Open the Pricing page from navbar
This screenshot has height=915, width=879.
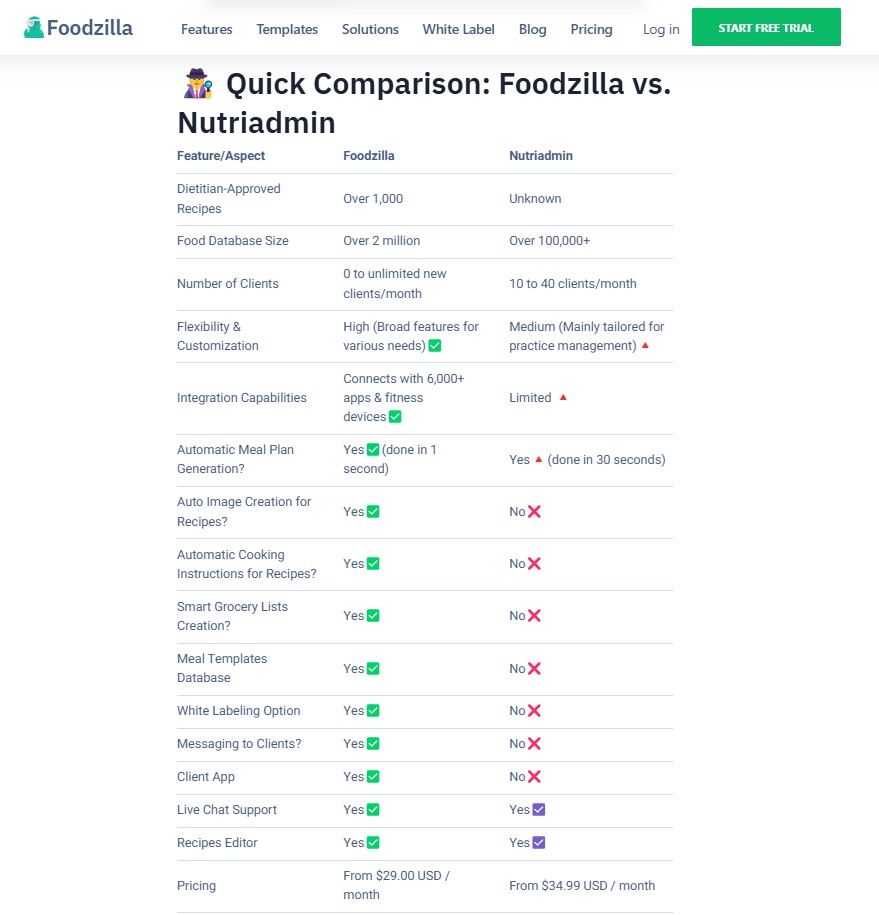[591, 29]
